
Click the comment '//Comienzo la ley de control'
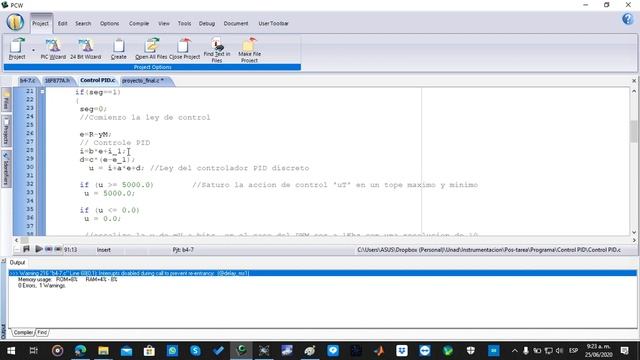point(145,118)
